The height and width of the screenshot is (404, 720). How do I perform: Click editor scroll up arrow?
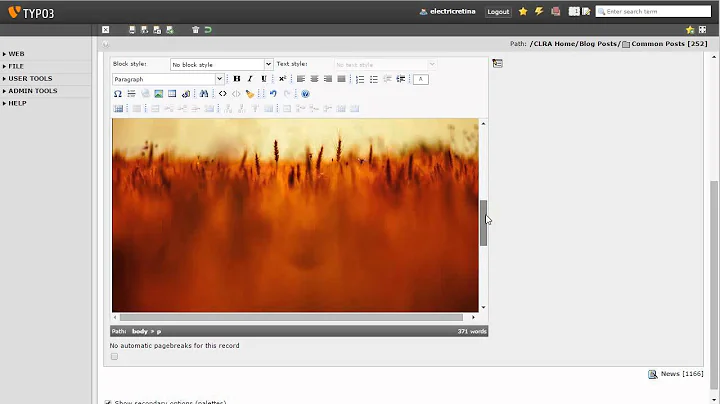pos(483,123)
